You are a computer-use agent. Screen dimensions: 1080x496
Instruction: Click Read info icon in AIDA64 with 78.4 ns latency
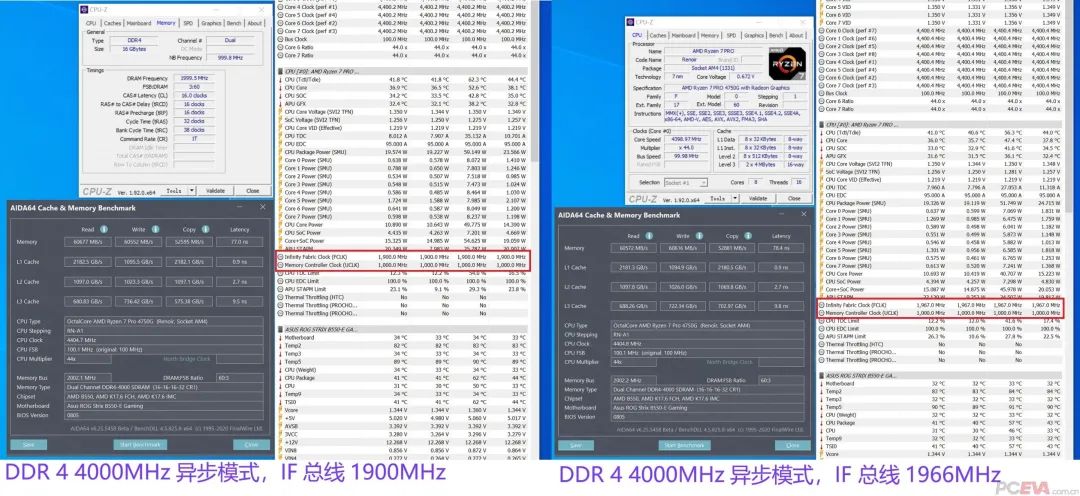651,236
